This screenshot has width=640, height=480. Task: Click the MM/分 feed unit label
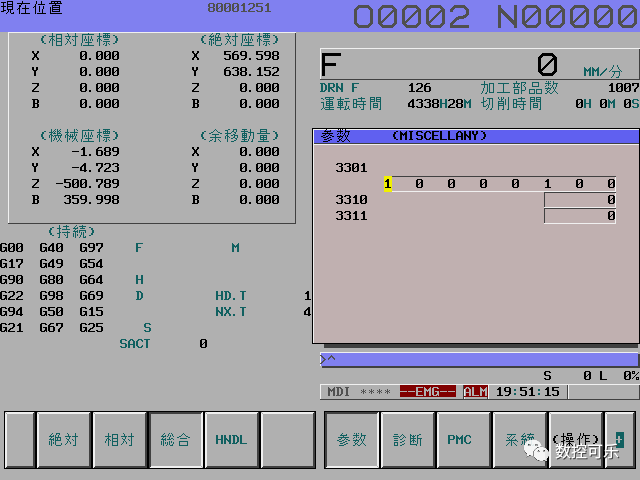point(602,72)
